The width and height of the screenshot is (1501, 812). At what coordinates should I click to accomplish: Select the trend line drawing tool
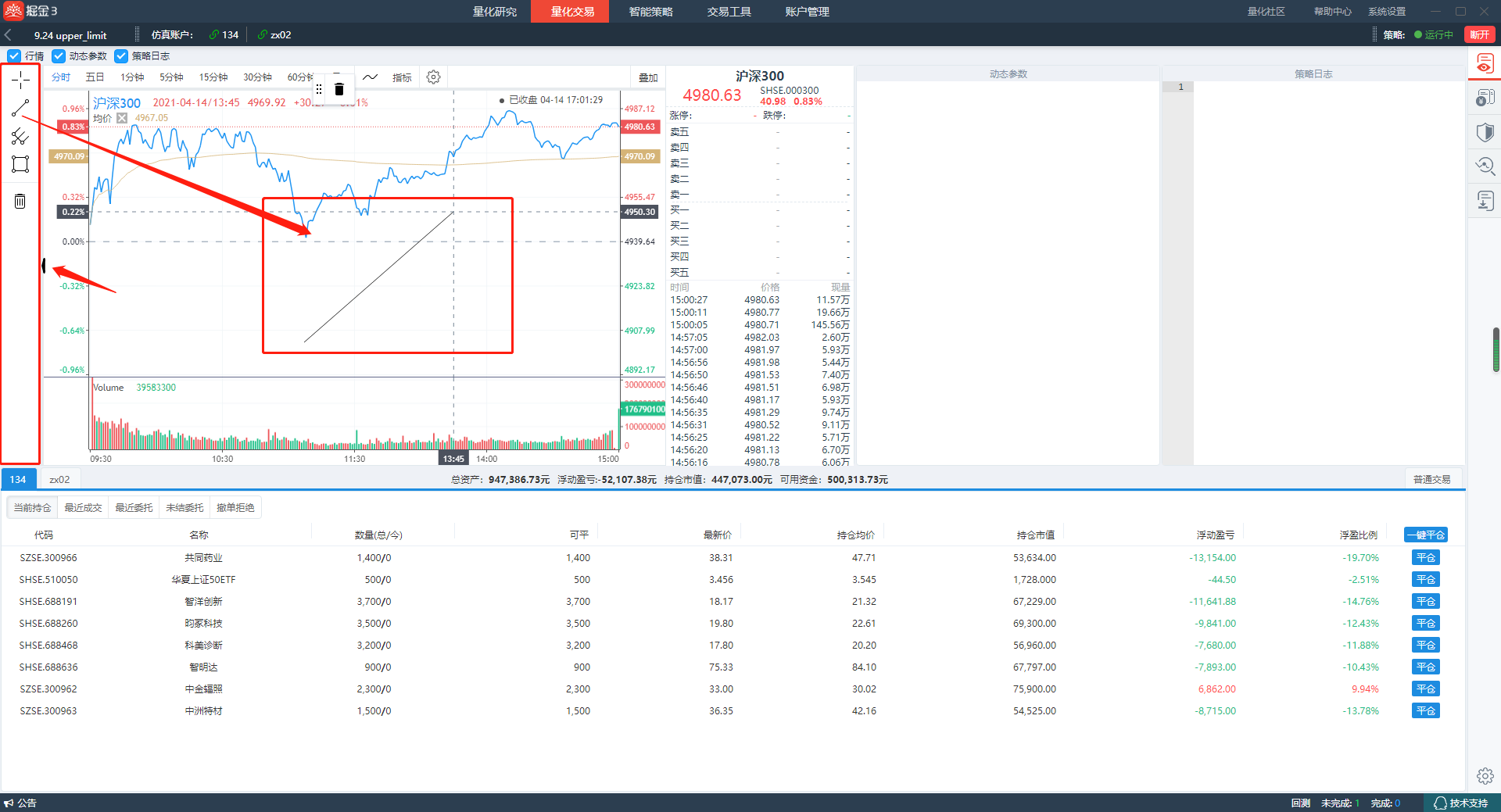[x=20, y=108]
